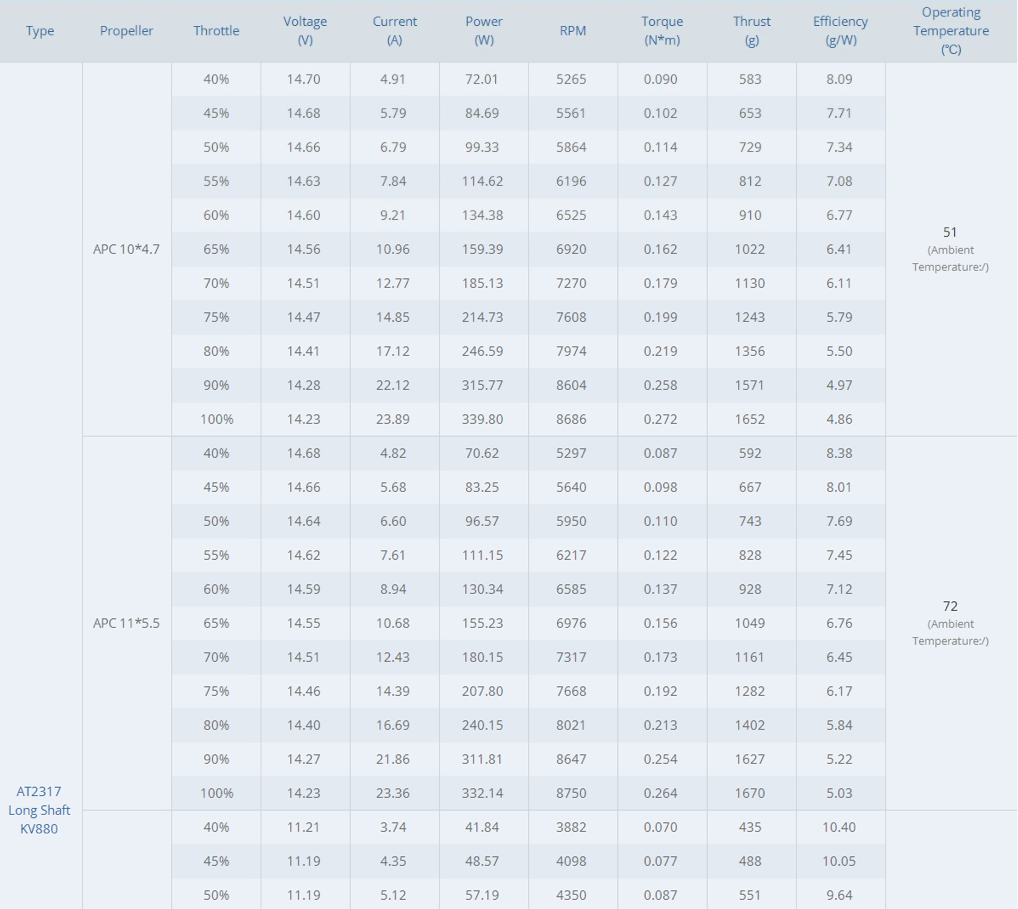The height and width of the screenshot is (909, 1018).
Task: Click the voltage value 11.21
Action: tap(304, 827)
